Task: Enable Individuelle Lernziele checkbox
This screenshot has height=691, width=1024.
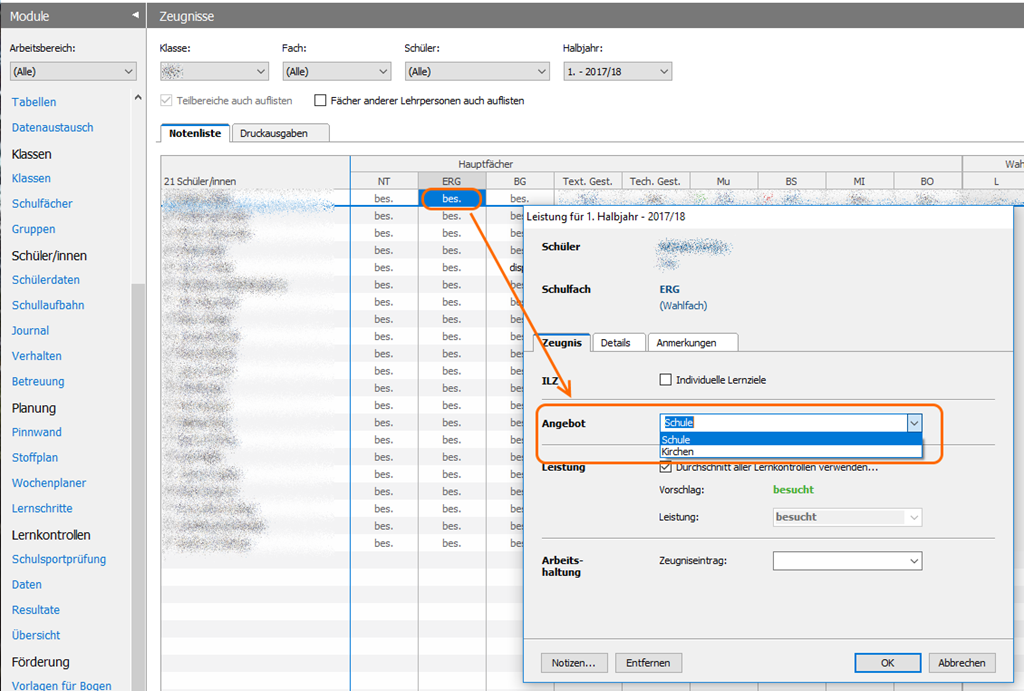Action: pos(666,380)
